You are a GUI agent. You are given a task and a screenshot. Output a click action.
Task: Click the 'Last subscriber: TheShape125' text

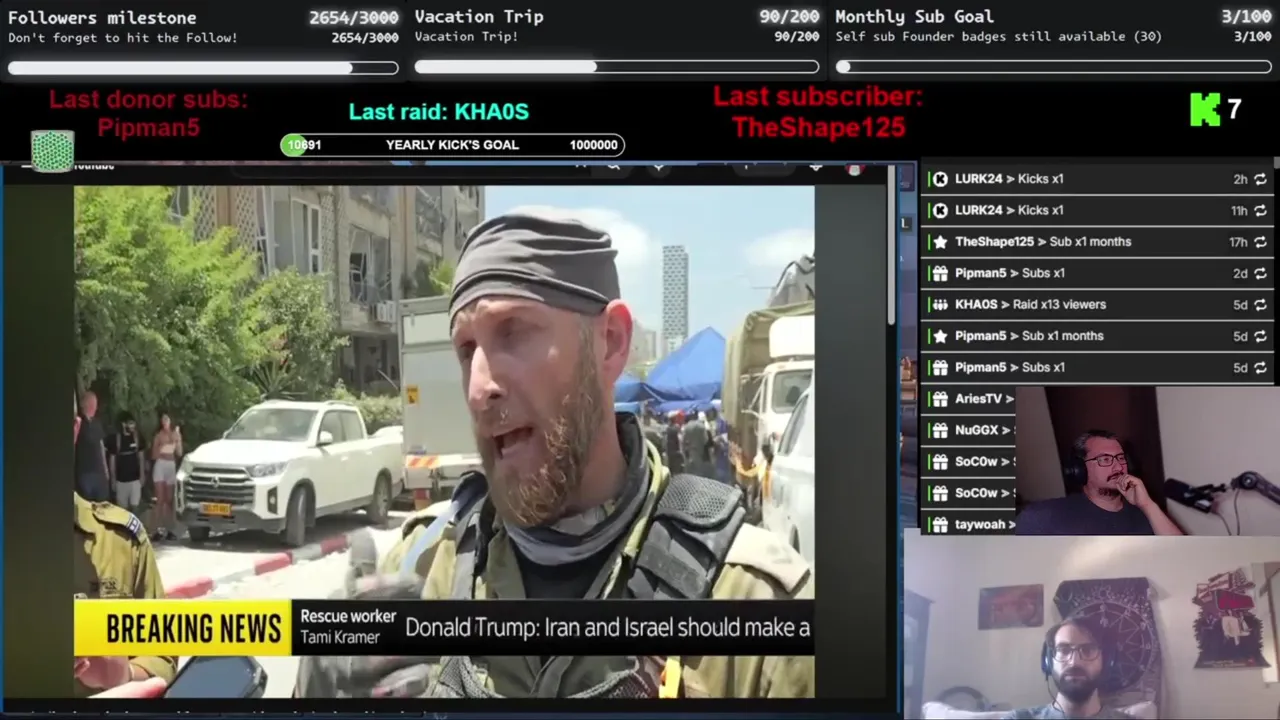pyautogui.click(x=818, y=112)
